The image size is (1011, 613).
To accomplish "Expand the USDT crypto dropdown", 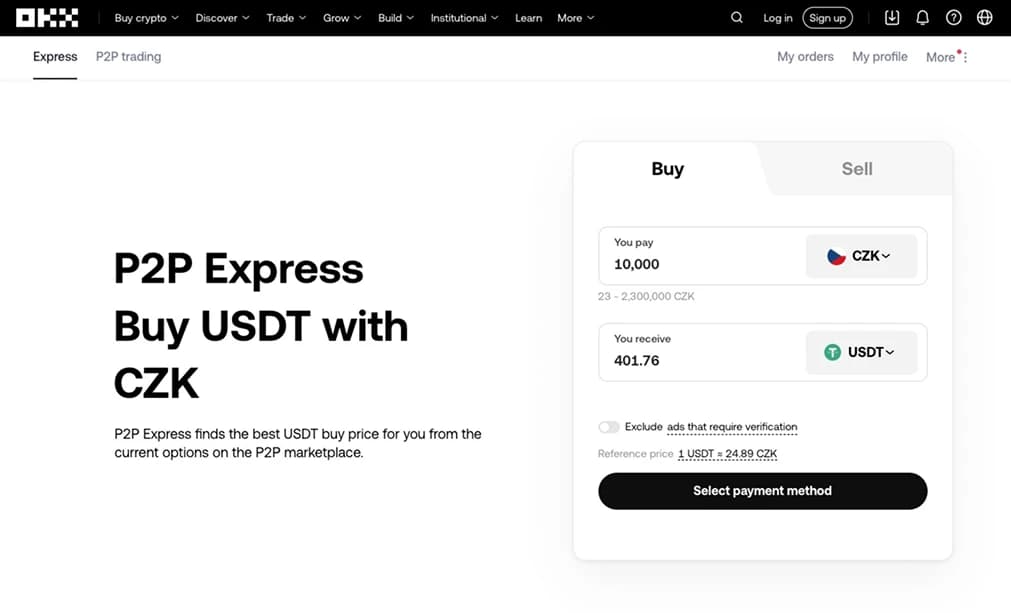I will 861,352.
